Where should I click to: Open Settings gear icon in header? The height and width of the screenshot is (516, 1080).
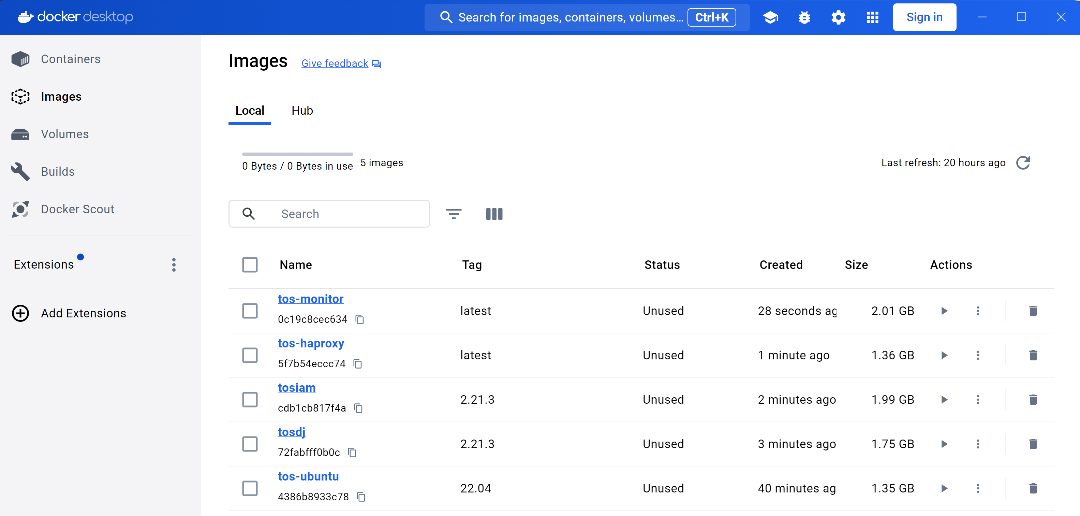(x=838, y=17)
